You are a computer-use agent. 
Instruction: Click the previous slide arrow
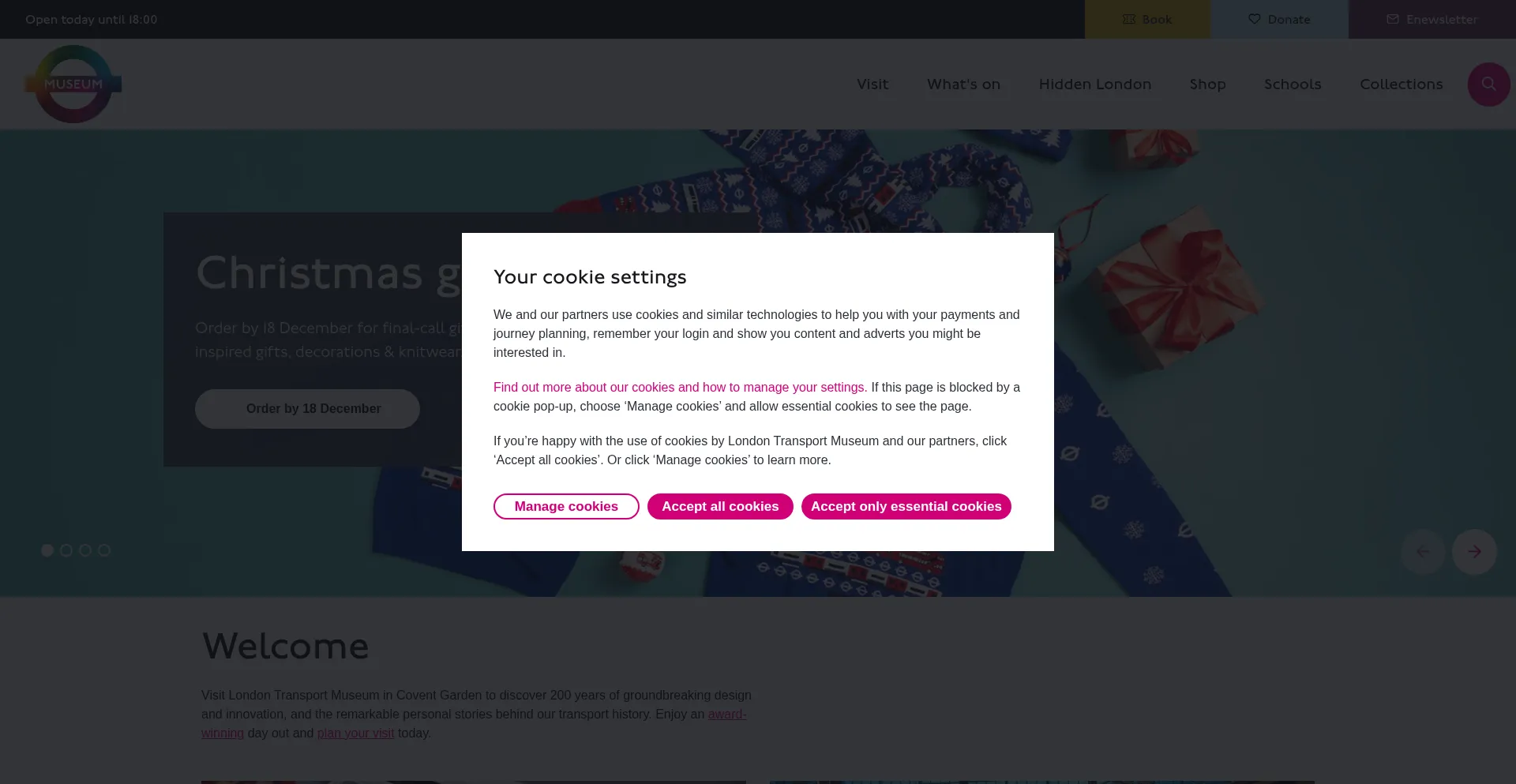pyautogui.click(x=1423, y=552)
